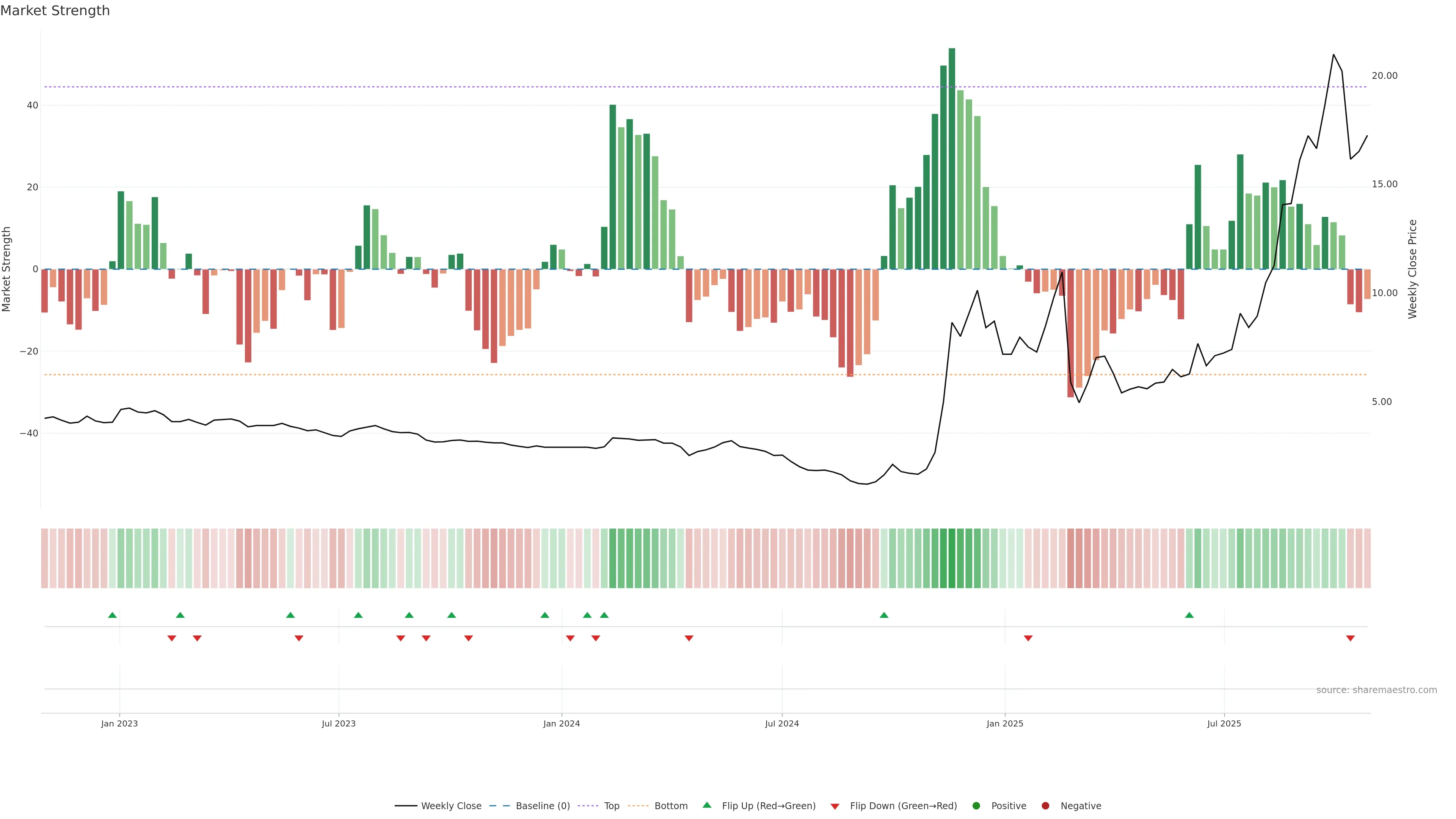The height and width of the screenshot is (819, 1456).
Task: Click the Flip Up green triangle legend icon
Action: (706, 805)
